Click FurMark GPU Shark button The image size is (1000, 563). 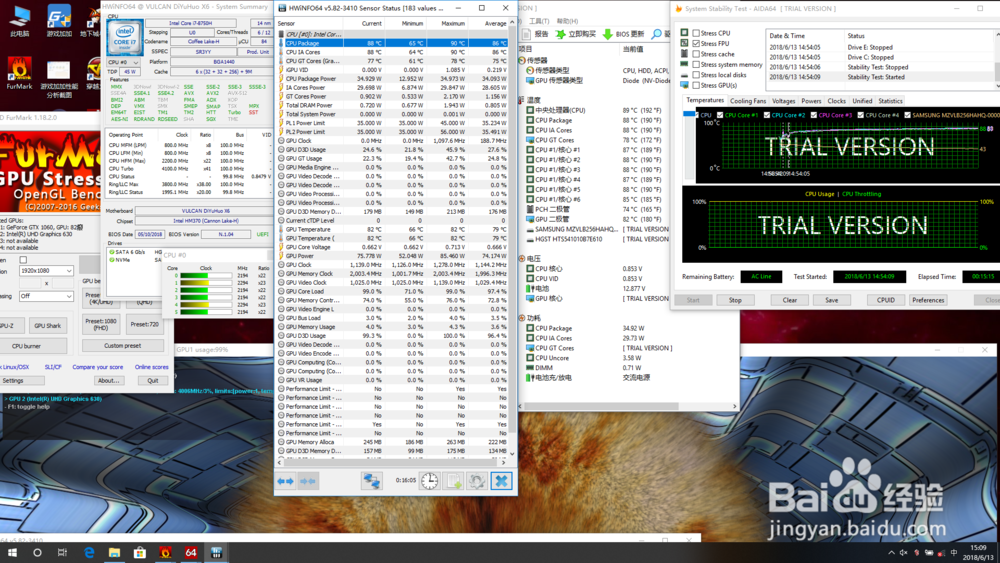[48, 325]
